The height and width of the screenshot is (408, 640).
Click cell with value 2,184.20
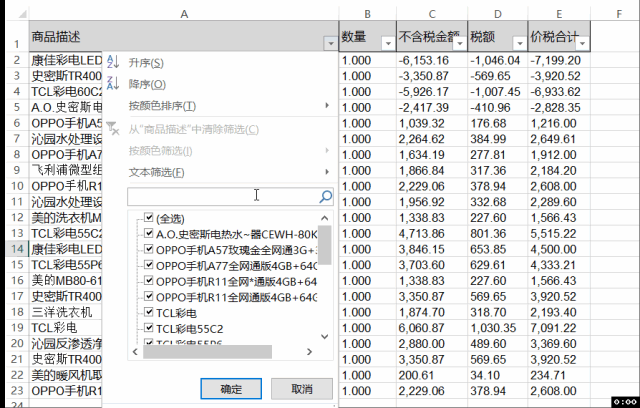pyautogui.click(x=559, y=171)
